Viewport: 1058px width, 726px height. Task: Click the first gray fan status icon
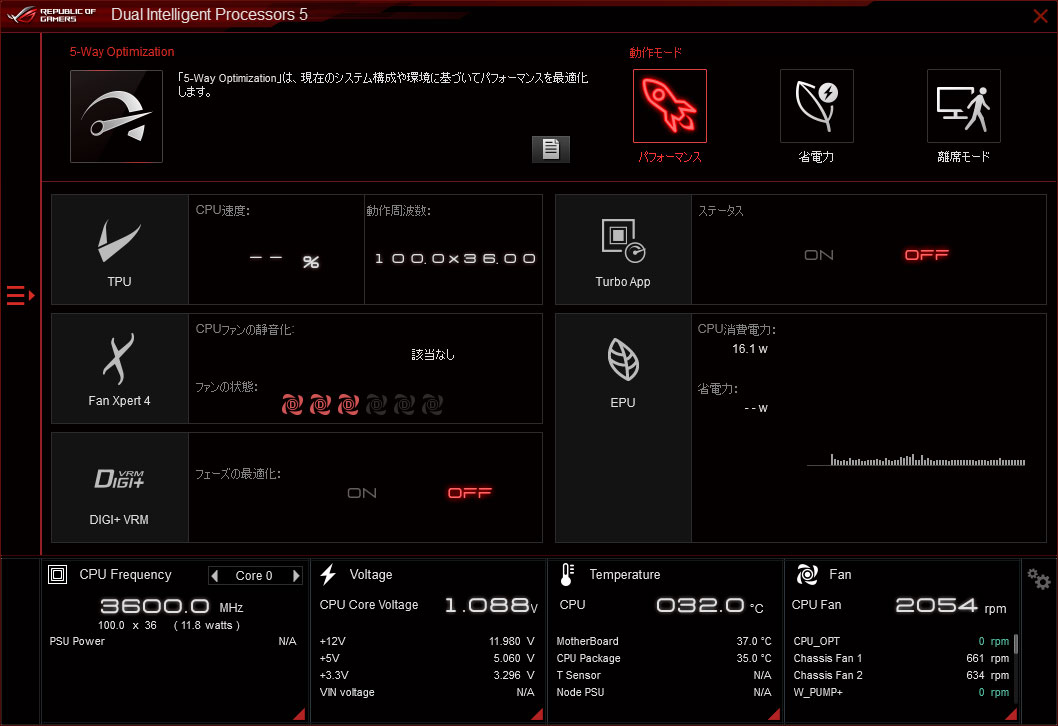(x=376, y=404)
